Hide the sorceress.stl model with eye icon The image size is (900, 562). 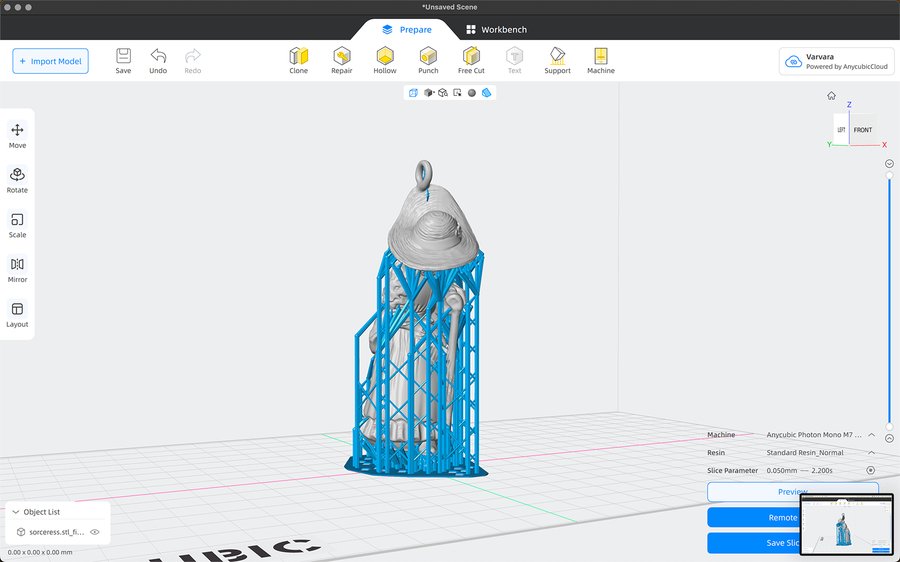(95, 533)
